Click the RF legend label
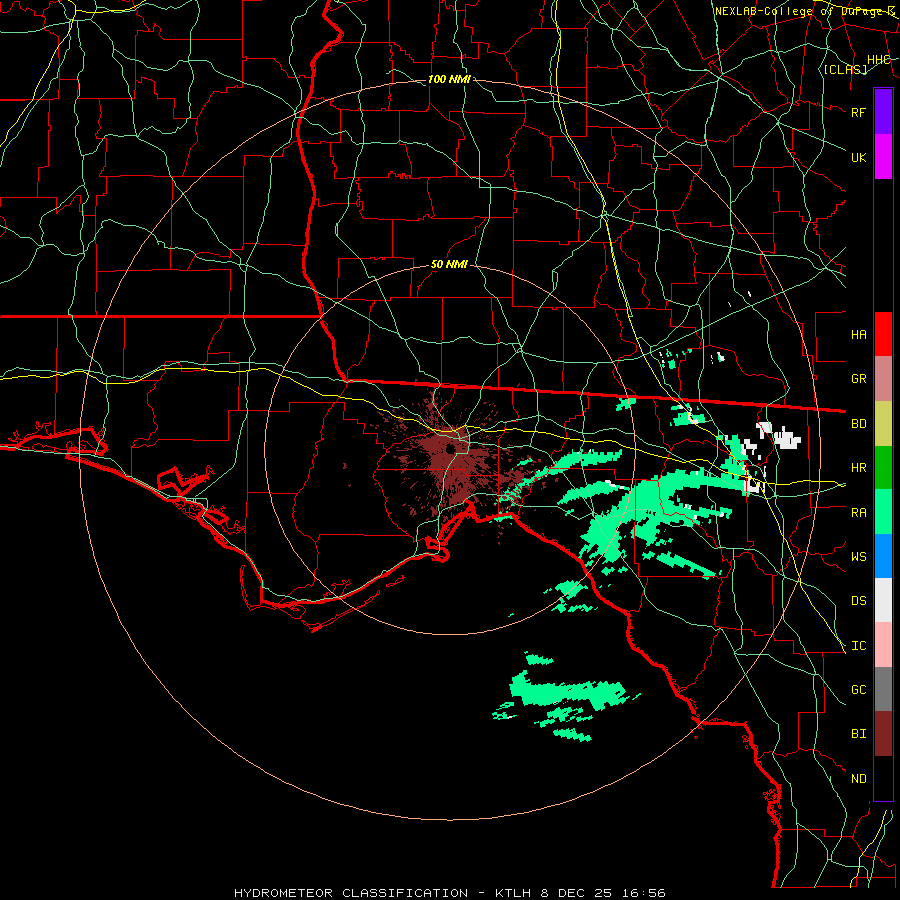Image resolution: width=900 pixels, height=900 pixels. click(859, 112)
